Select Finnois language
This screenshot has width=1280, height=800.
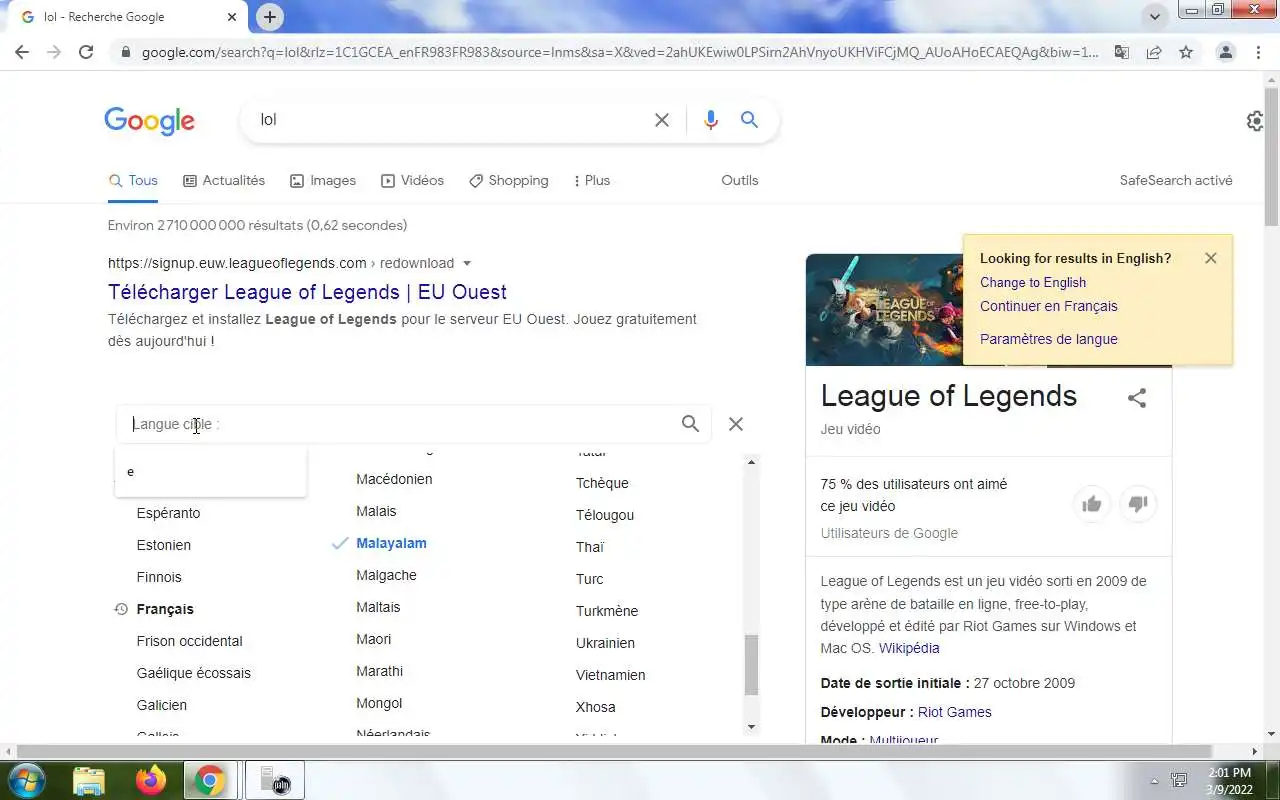point(159,578)
